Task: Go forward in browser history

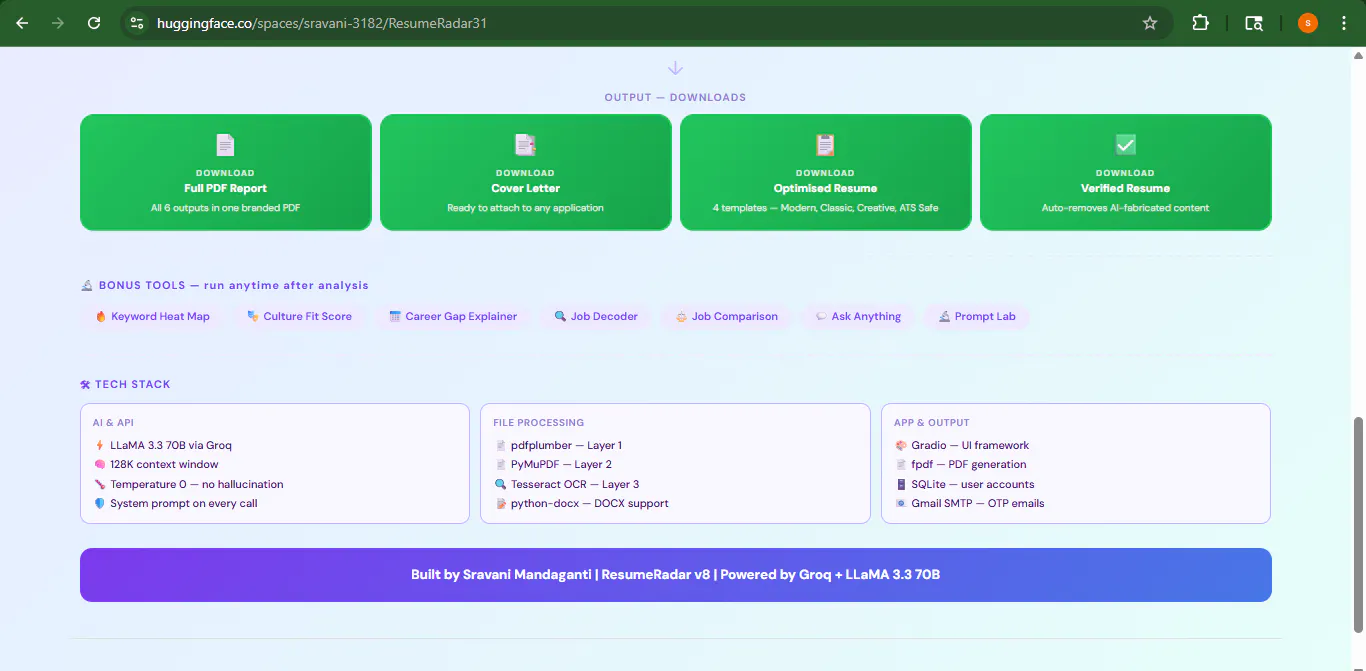Action: tap(58, 23)
